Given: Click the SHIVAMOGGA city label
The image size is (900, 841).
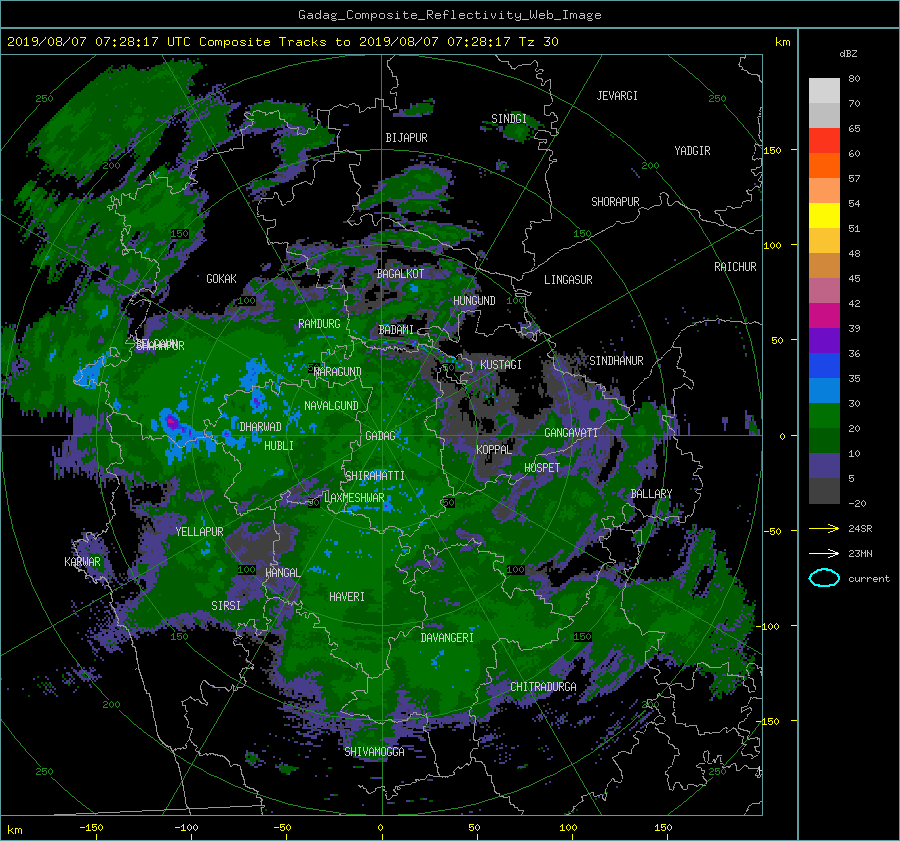Looking at the screenshot, I should [374, 751].
